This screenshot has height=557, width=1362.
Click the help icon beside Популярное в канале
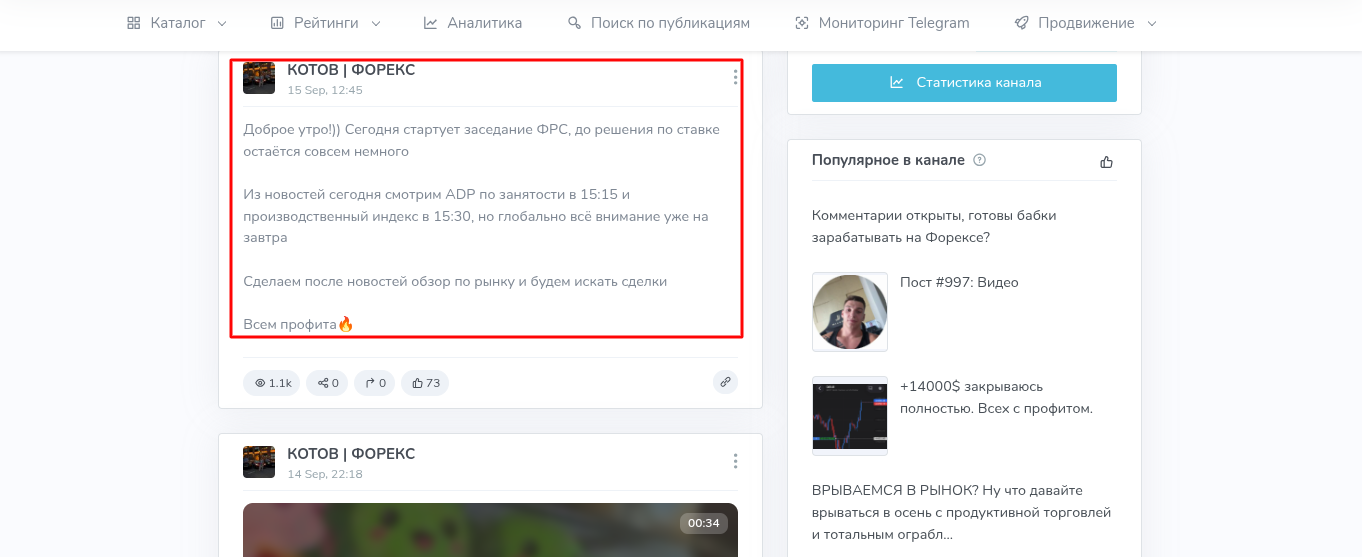pos(980,160)
